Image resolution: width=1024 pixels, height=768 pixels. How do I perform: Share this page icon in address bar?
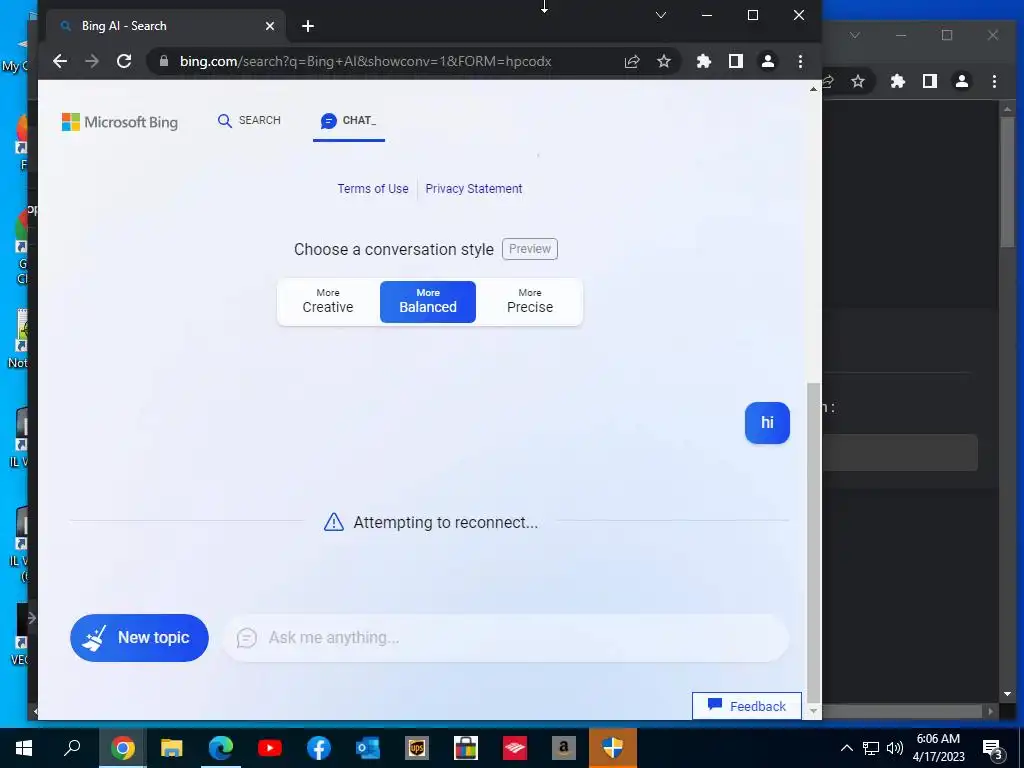coord(632,61)
